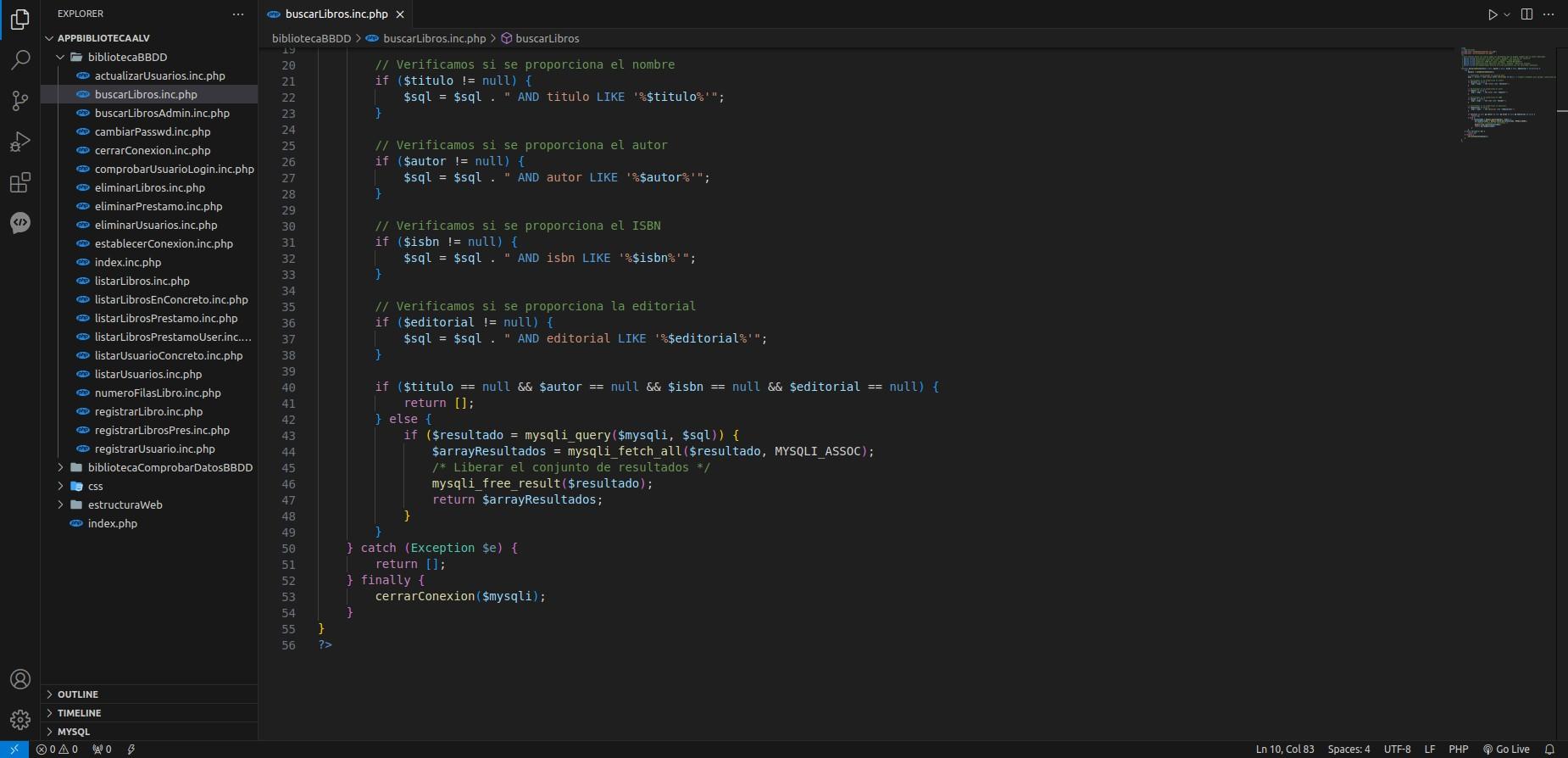Change language mode PHP
This screenshot has width=1568, height=758.
click(x=1459, y=749)
